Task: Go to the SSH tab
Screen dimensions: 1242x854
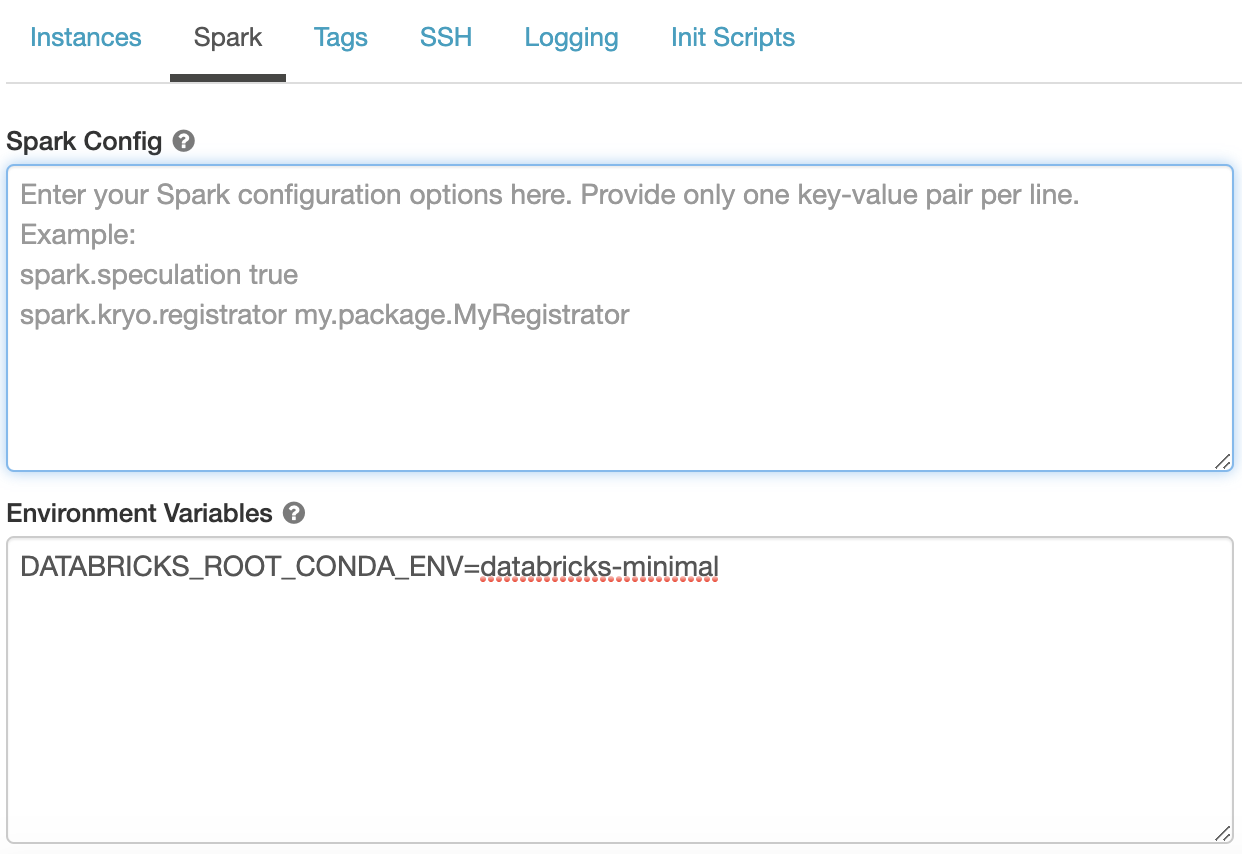Action: [446, 38]
